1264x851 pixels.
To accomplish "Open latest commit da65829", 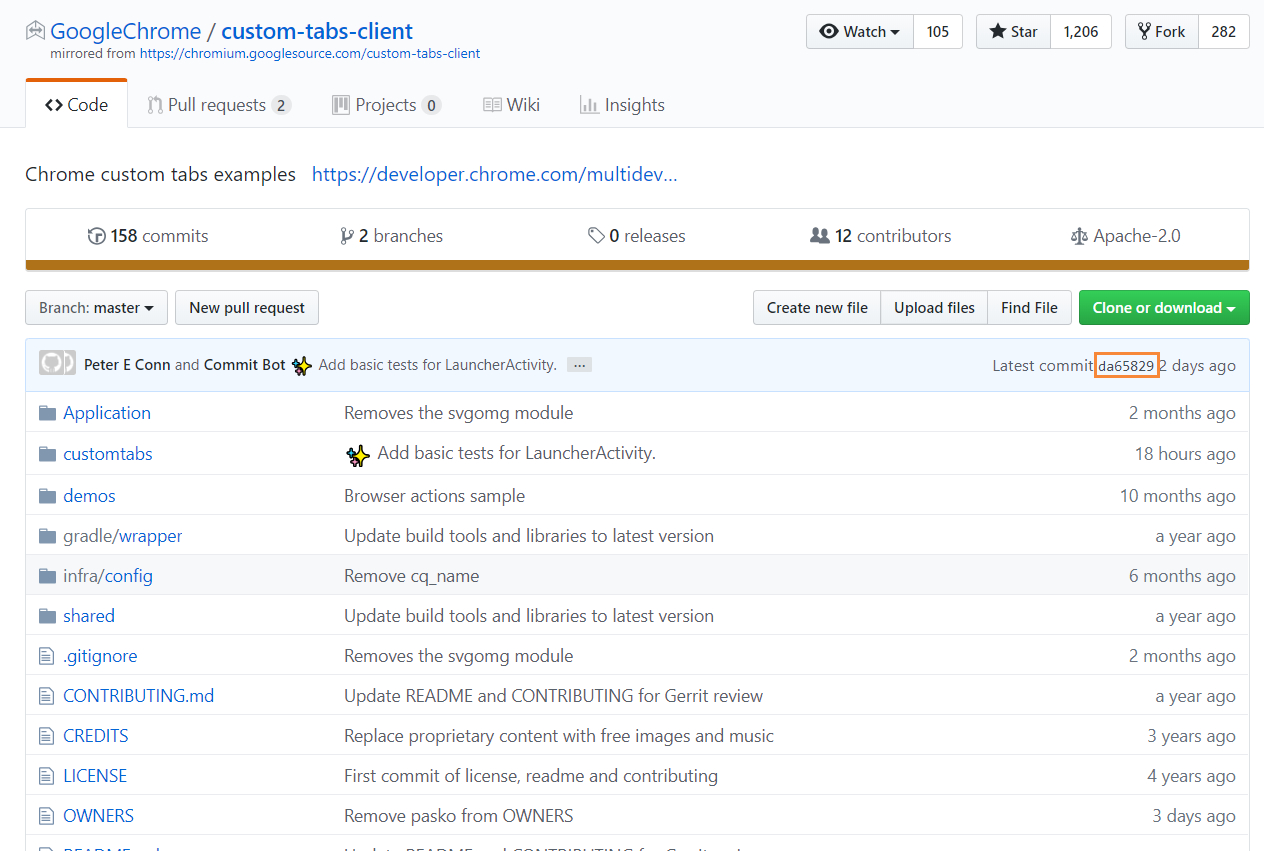I will point(1127,365).
